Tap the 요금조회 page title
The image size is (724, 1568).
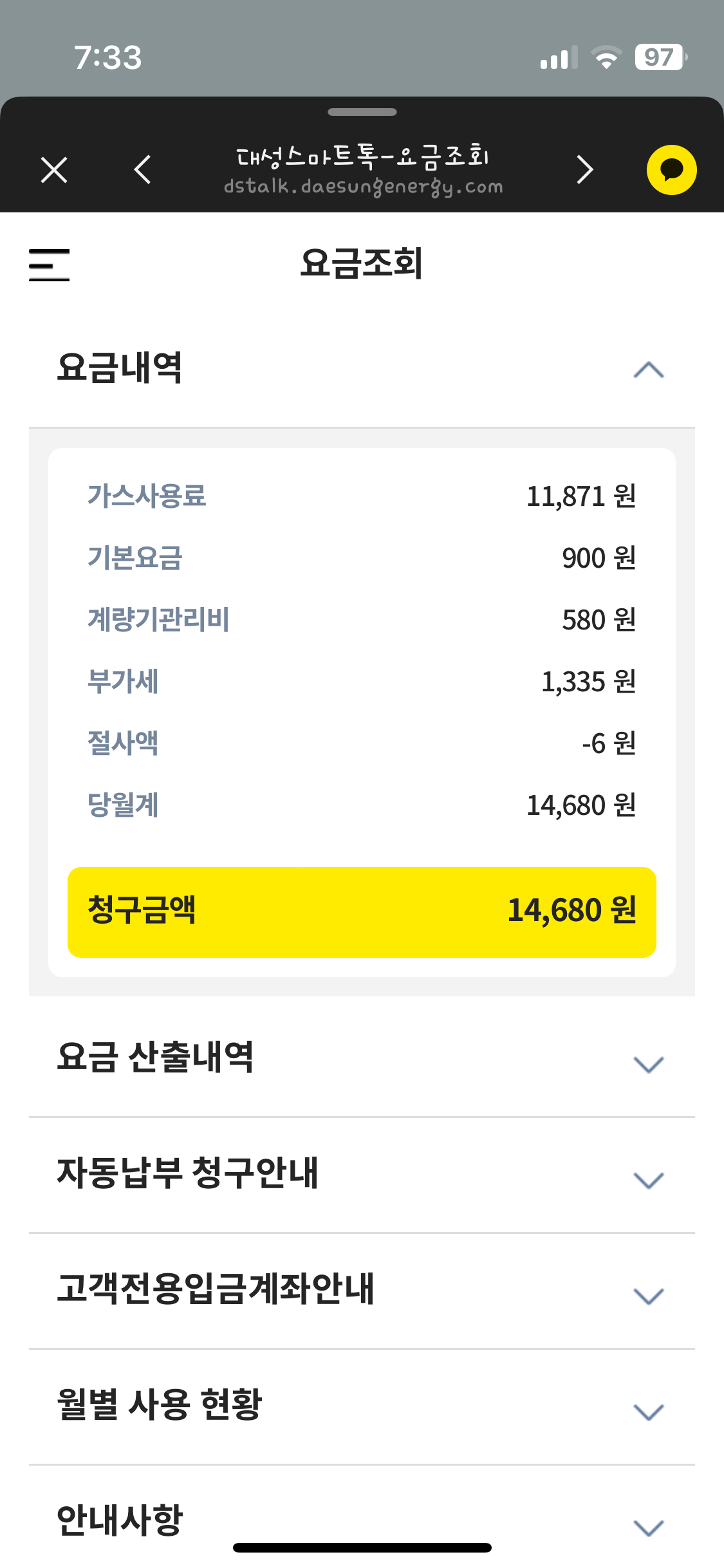362,263
